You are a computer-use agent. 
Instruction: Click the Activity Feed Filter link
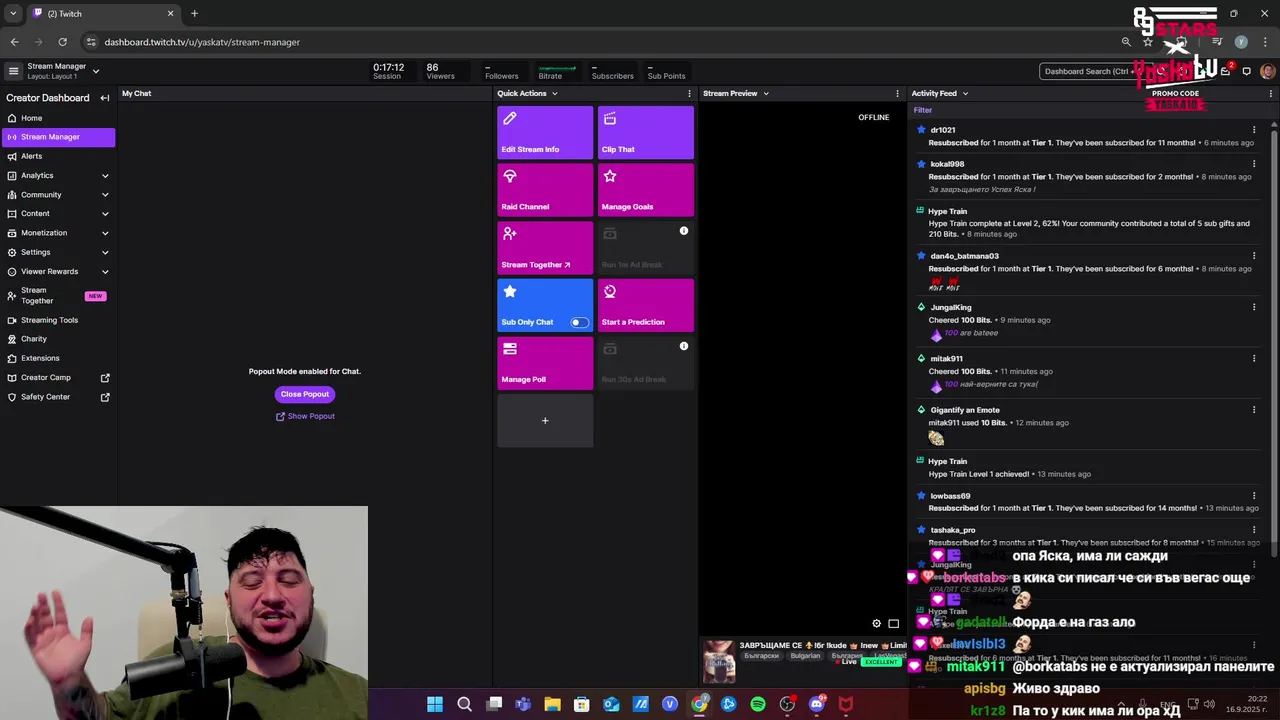coord(922,110)
